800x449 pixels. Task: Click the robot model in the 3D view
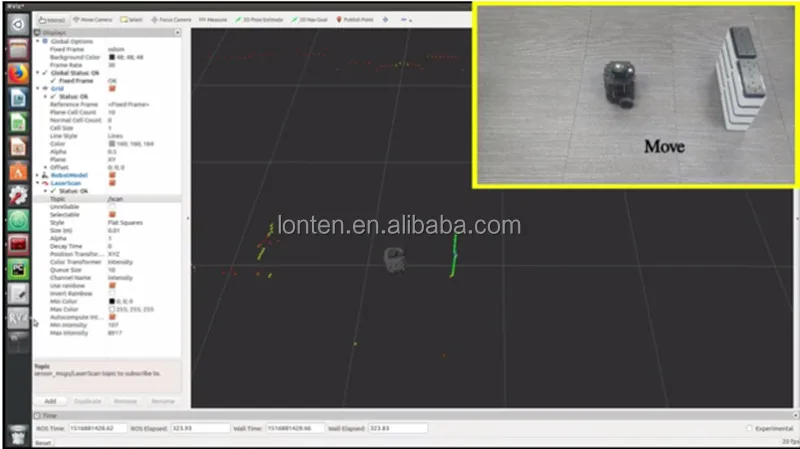(394, 259)
